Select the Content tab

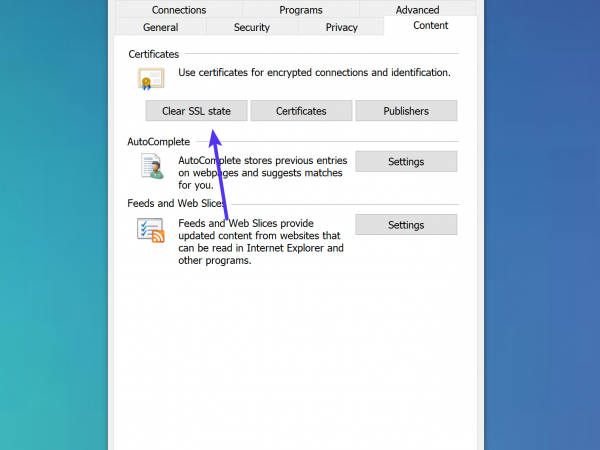tap(430, 26)
